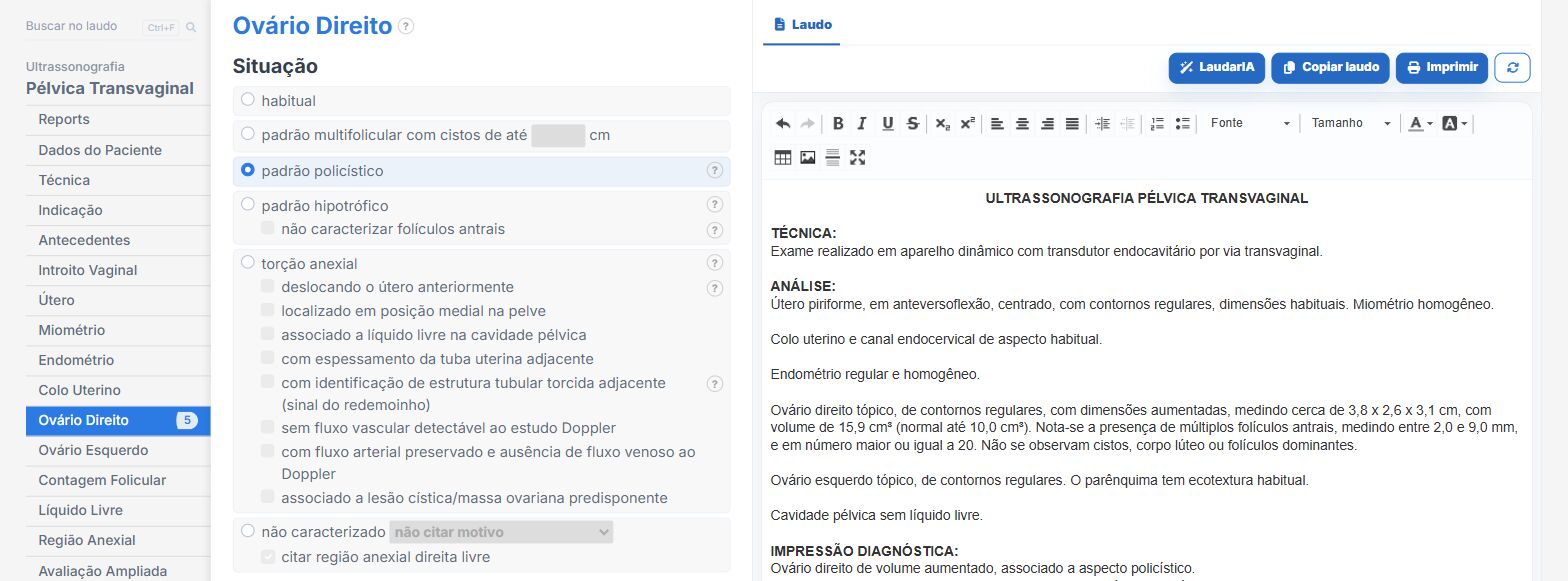The height and width of the screenshot is (581, 1568).
Task: Toggle citar região anexial direita livre checkbox
Action: pyautogui.click(x=268, y=556)
